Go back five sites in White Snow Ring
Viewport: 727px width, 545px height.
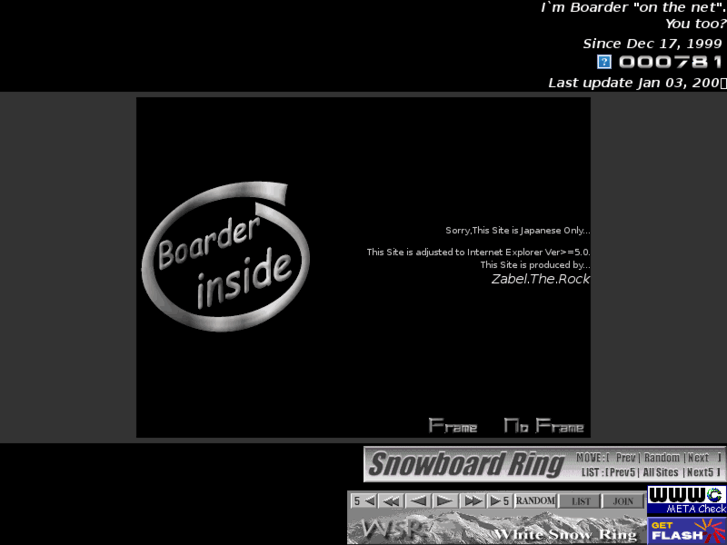tap(364, 501)
